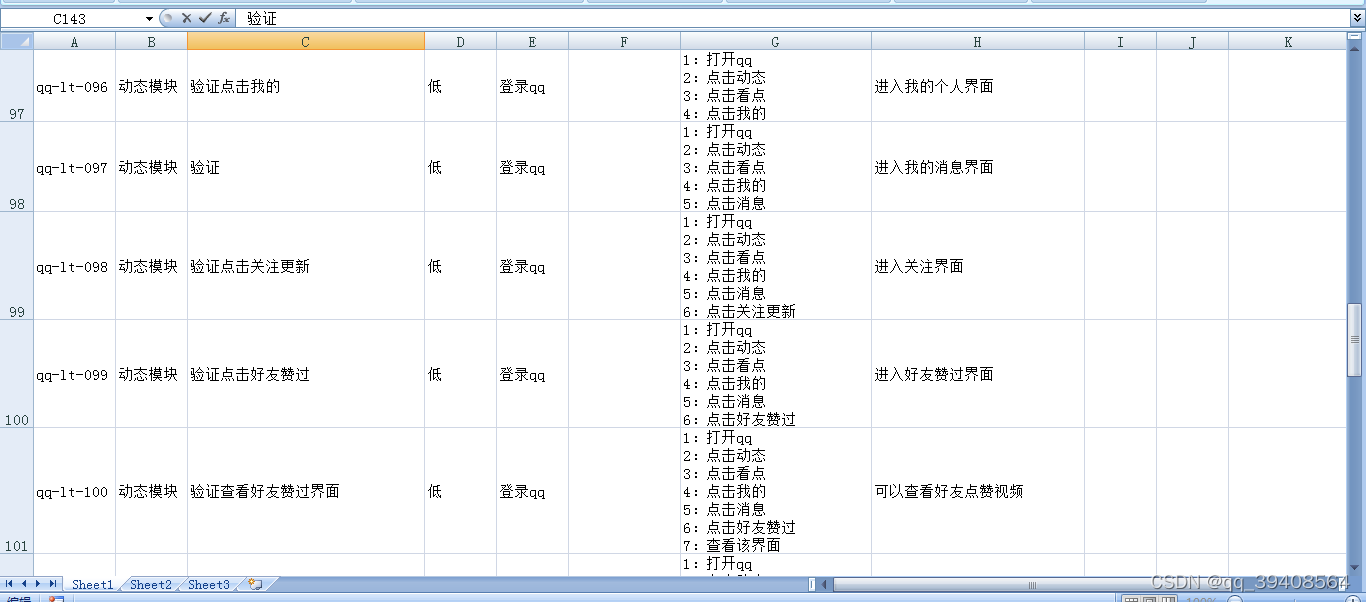Select cell 验证点击关注更新
Image resolution: width=1366 pixels, height=602 pixels.
point(305,266)
